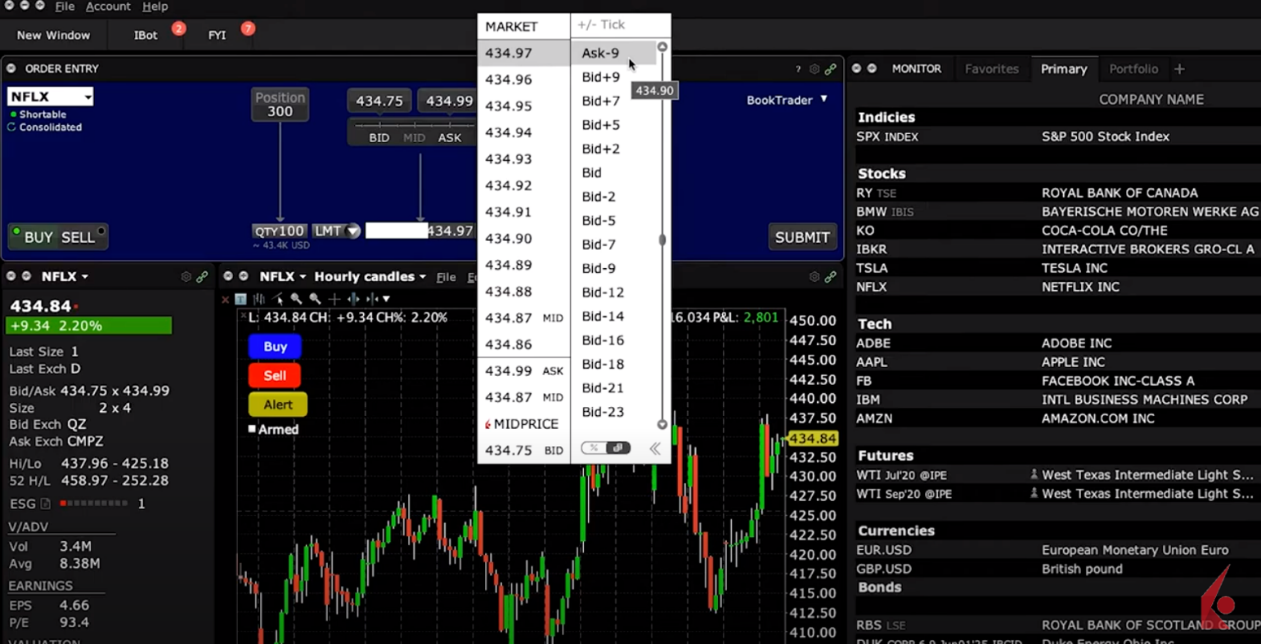Switch to the Portfolio tab
The image size is (1261, 644).
(x=1133, y=69)
